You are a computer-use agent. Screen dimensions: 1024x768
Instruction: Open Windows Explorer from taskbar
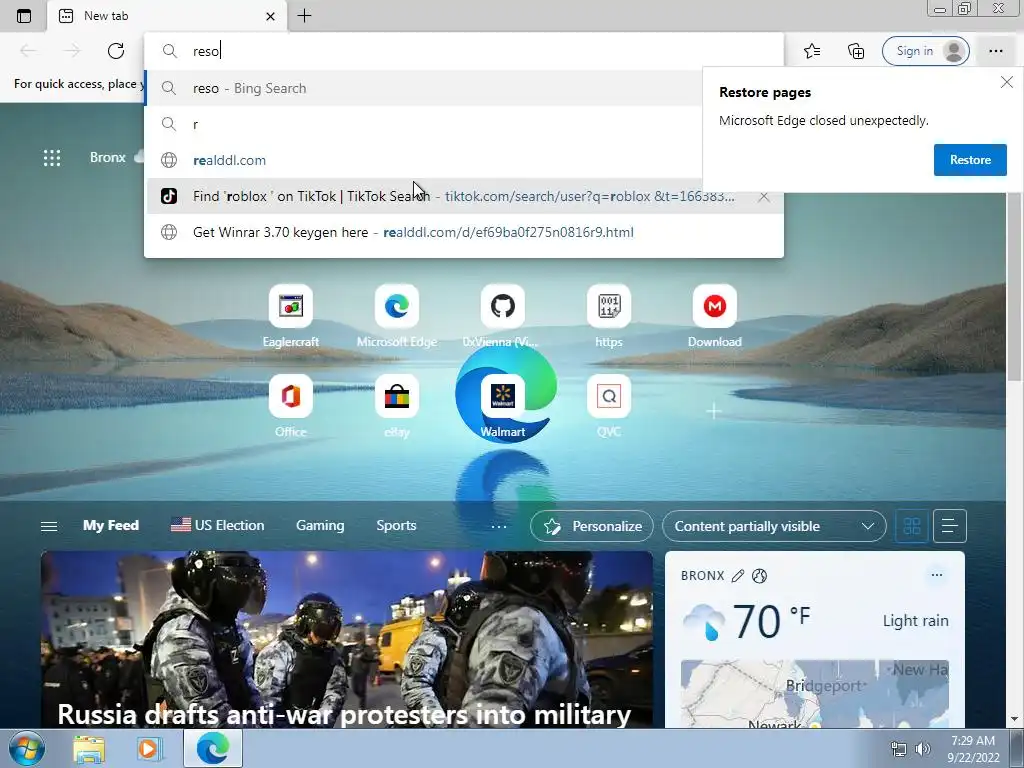tap(89, 749)
